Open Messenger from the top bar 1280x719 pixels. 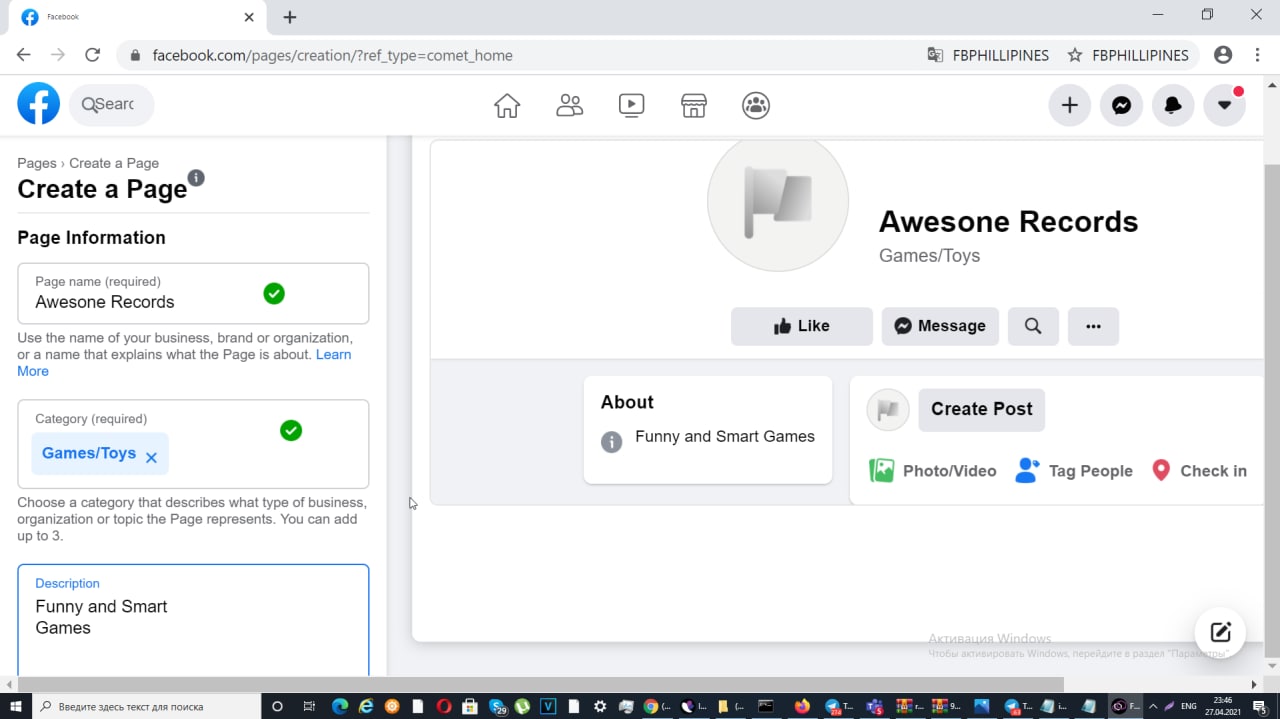tap(1121, 105)
